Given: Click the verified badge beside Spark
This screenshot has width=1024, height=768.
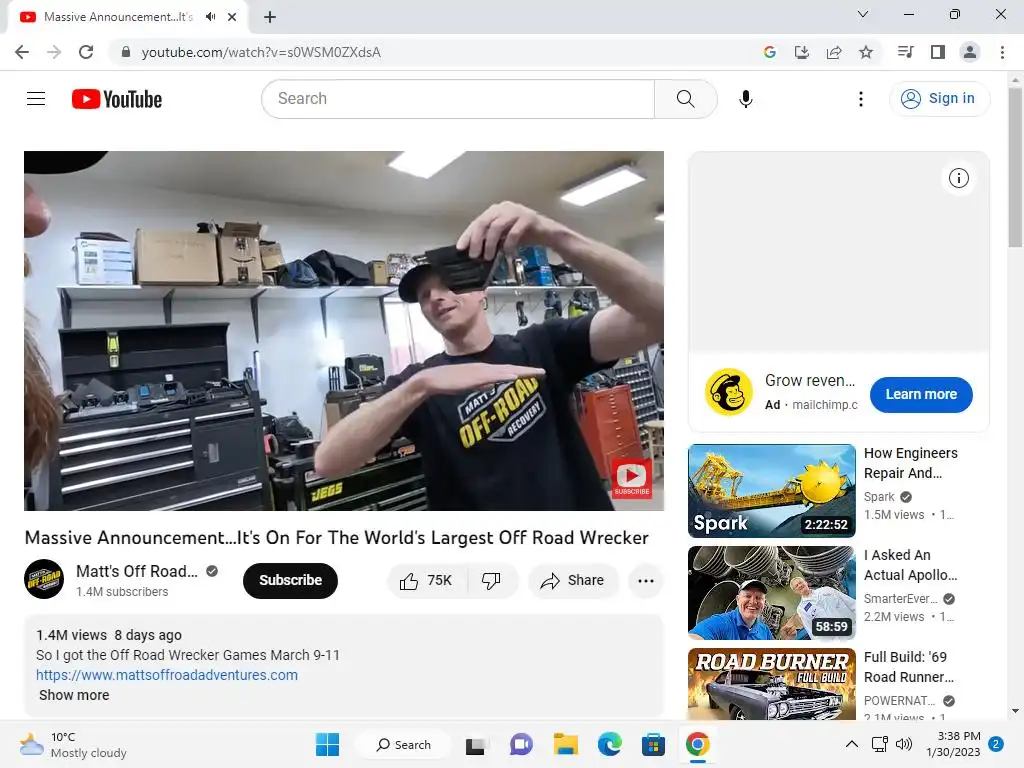Looking at the screenshot, I should pyautogui.click(x=906, y=497).
